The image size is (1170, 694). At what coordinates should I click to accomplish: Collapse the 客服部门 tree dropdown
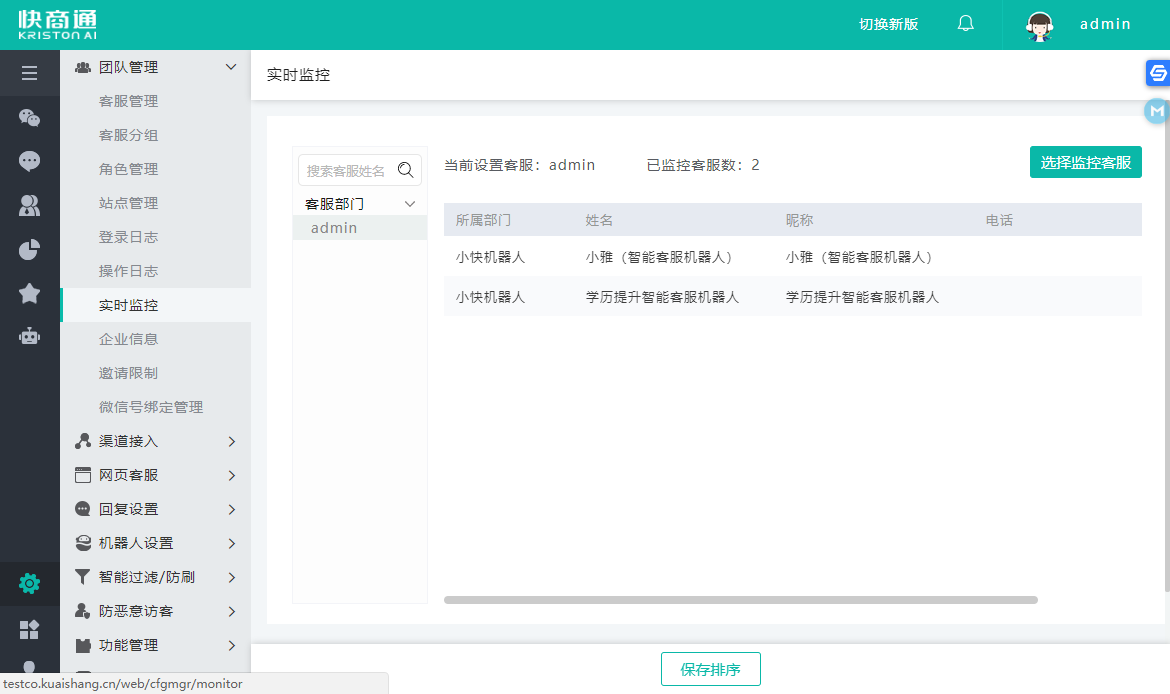pyautogui.click(x=409, y=204)
